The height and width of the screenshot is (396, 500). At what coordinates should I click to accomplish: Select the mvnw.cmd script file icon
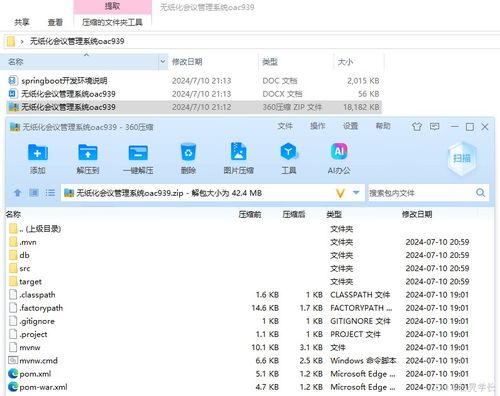pyautogui.click(x=13, y=360)
